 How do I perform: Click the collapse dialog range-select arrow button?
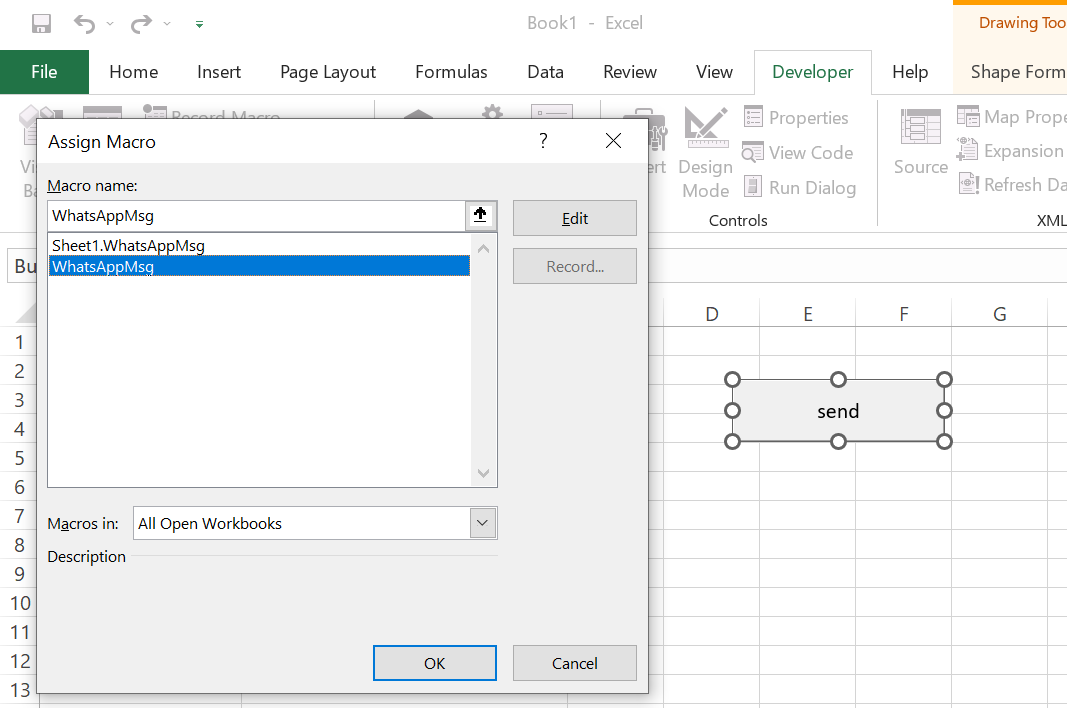[480, 216]
